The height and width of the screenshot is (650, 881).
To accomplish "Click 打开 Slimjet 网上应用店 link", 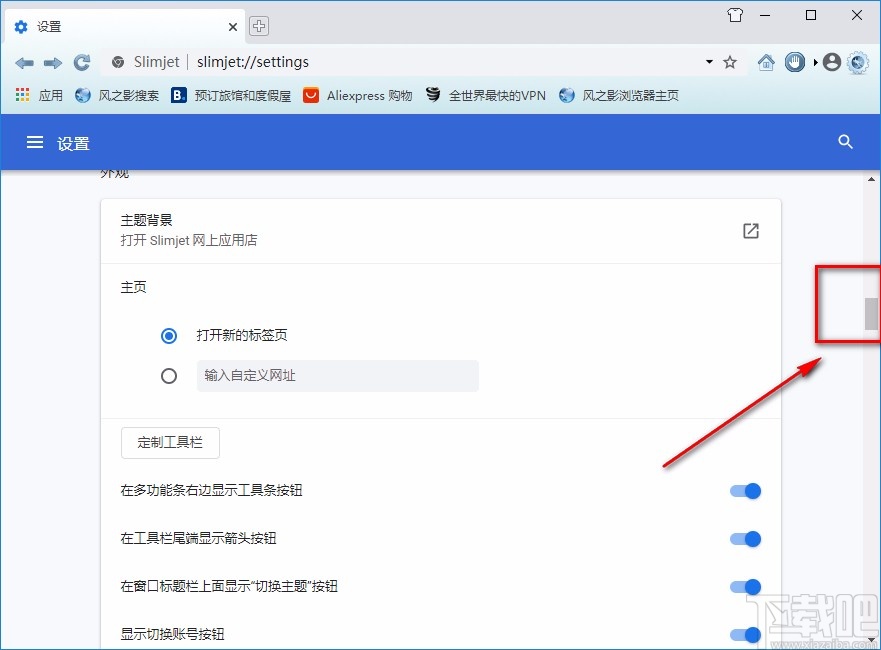I will 188,240.
